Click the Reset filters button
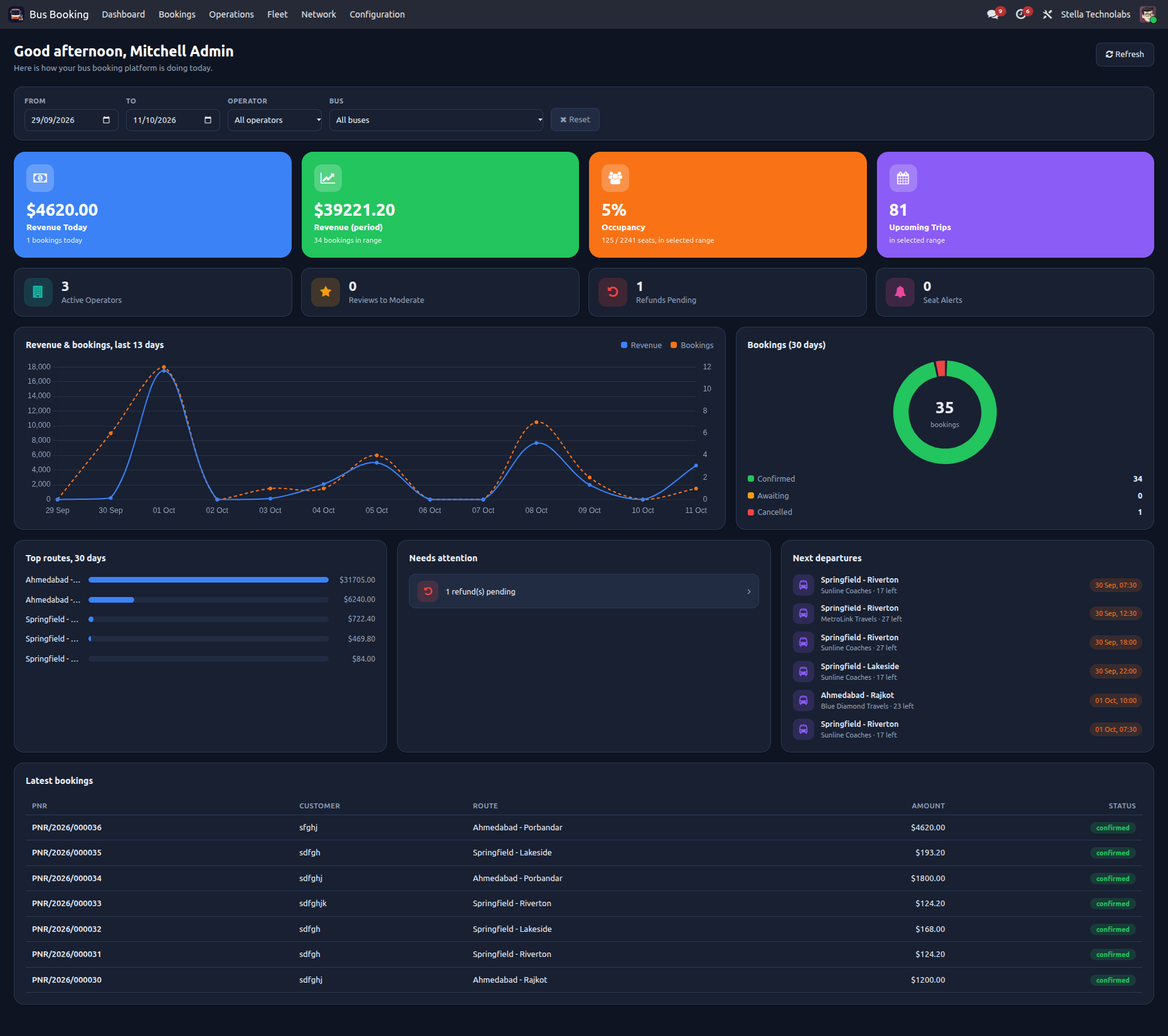Image resolution: width=1168 pixels, height=1036 pixels. [575, 120]
